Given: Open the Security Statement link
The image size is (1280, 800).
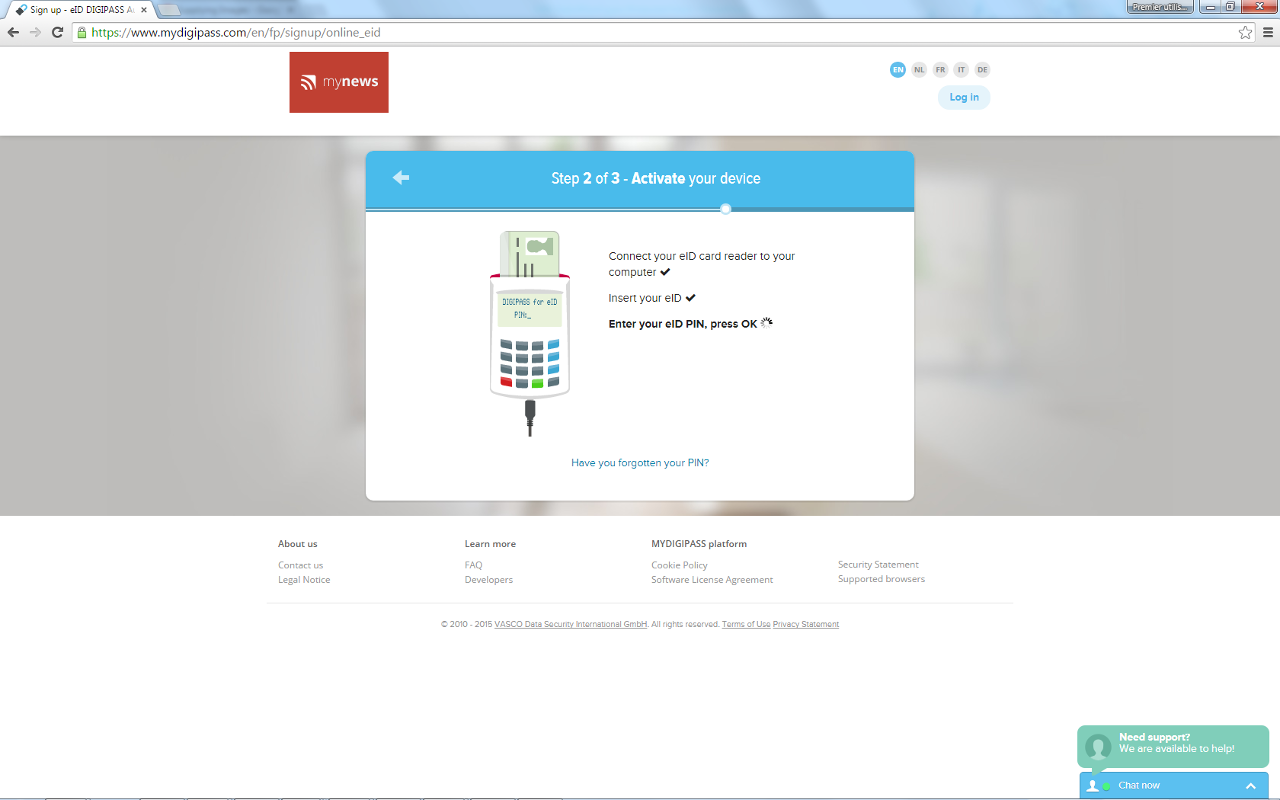Looking at the screenshot, I should click(x=878, y=565).
